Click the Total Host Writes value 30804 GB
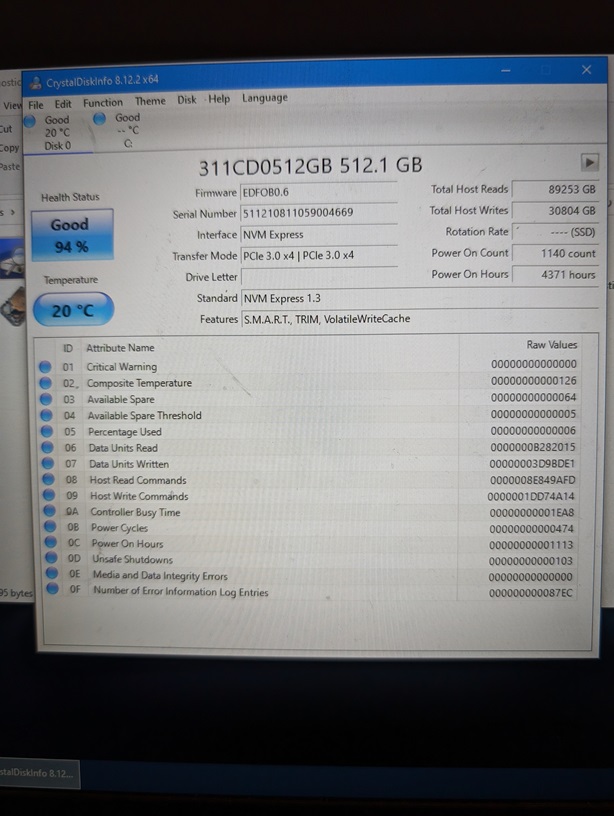614x816 pixels. (x=555, y=211)
